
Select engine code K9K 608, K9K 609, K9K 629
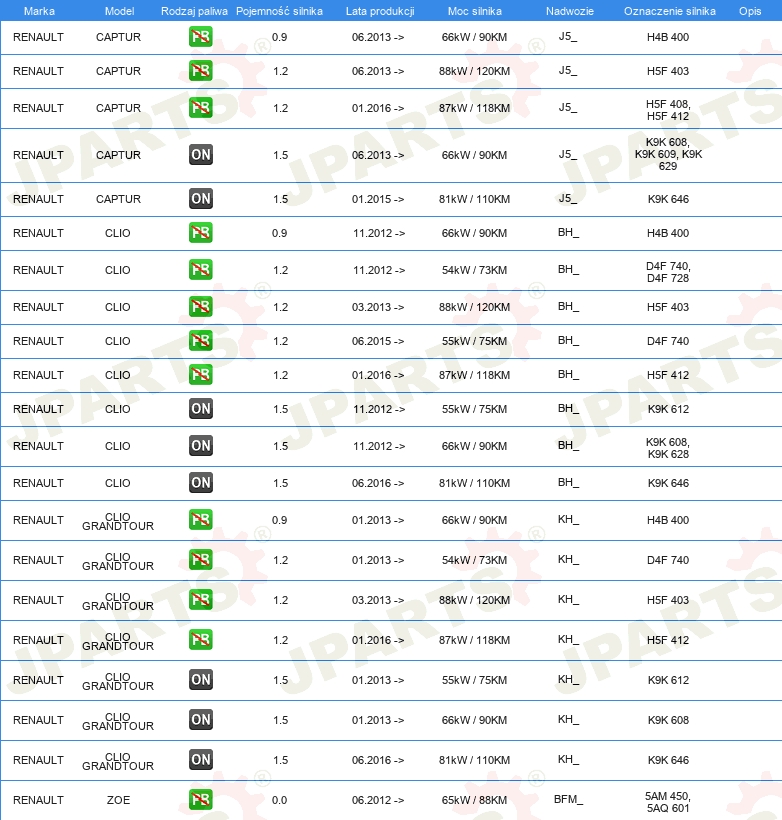pyautogui.click(x=668, y=154)
